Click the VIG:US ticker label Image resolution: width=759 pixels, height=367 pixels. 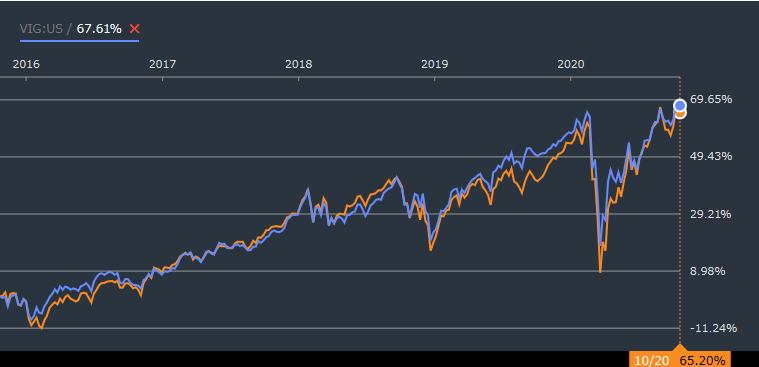[41, 29]
